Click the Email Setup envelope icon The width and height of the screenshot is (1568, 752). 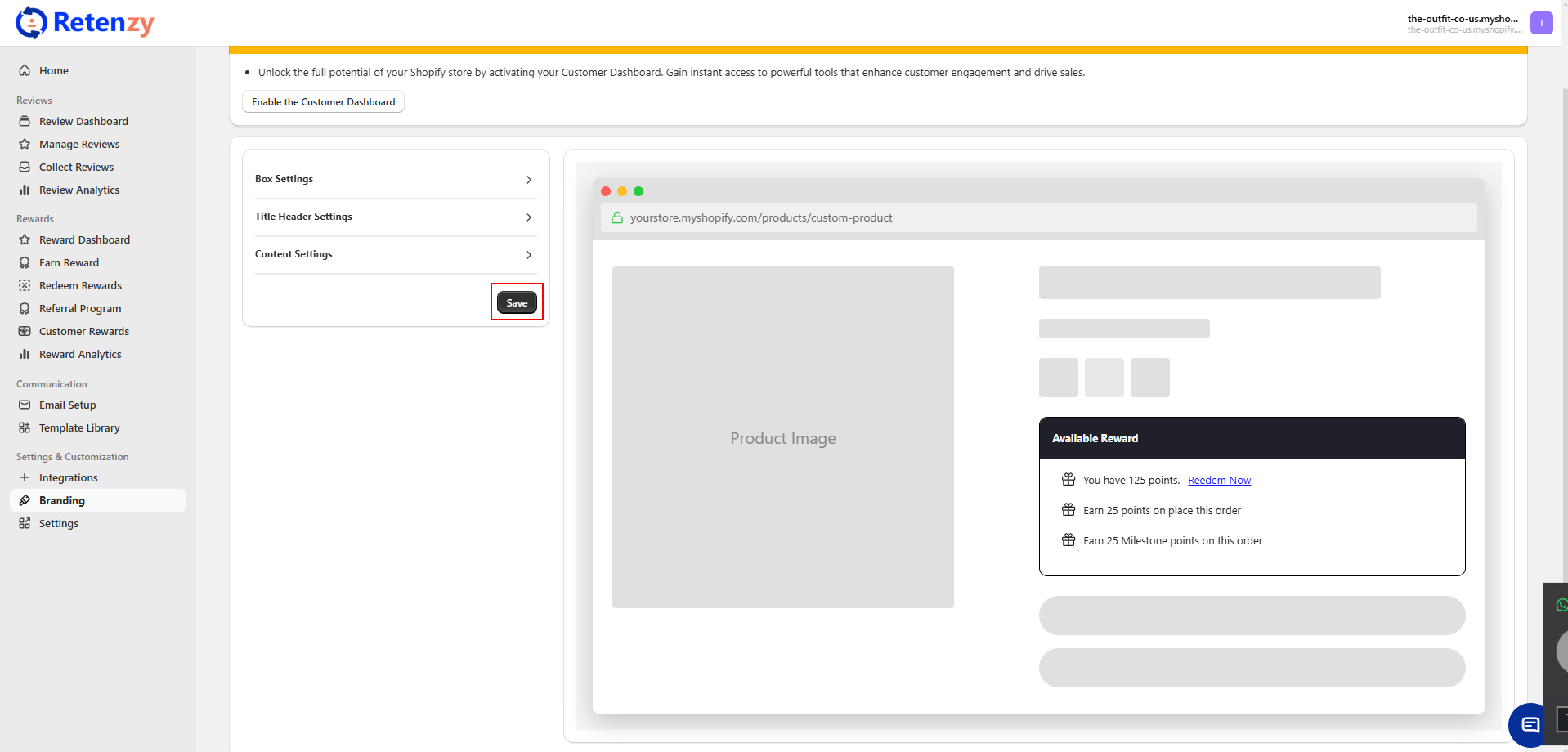[x=25, y=405]
